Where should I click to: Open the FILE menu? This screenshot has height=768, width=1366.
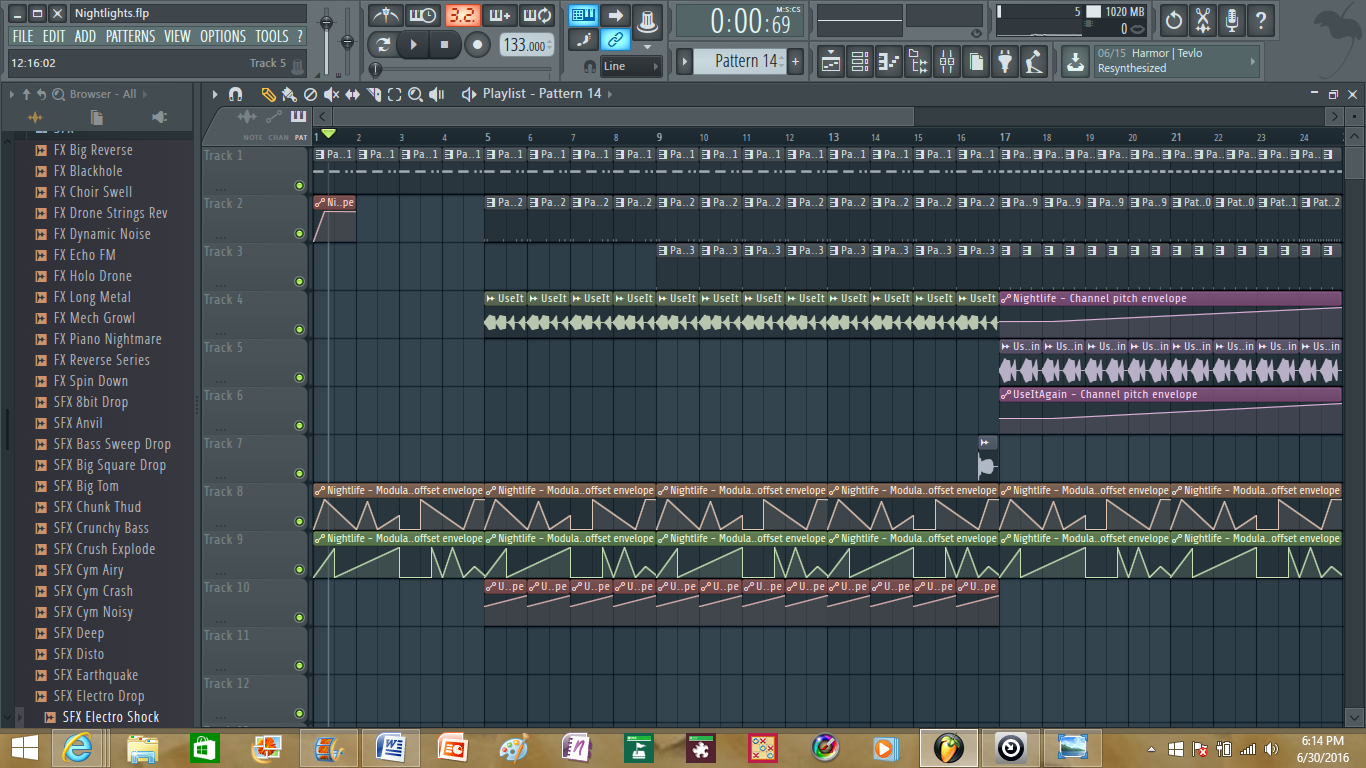click(x=23, y=36)
